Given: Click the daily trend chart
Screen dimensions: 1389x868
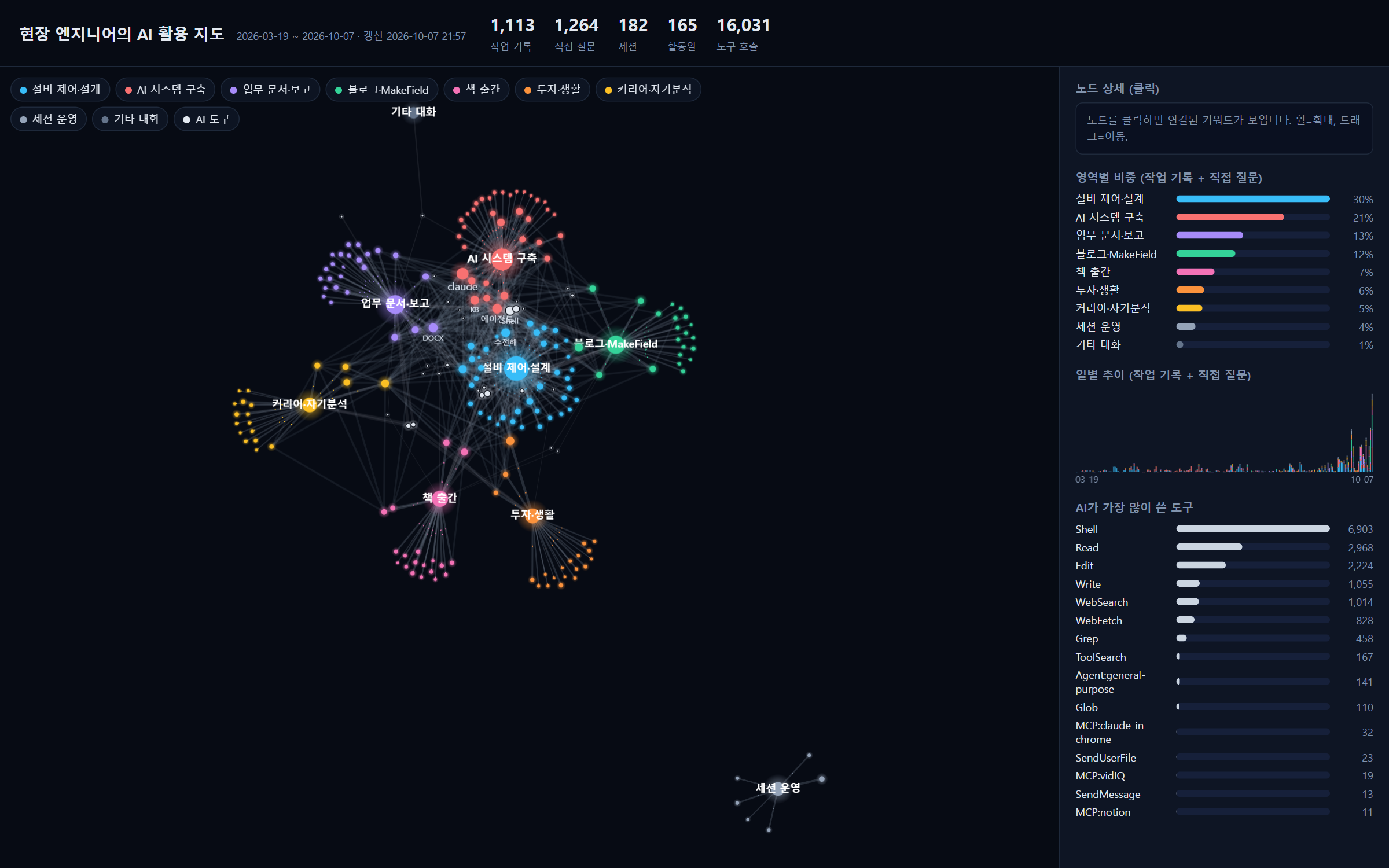Looking at the screenshot, I should coord(1224,433).
